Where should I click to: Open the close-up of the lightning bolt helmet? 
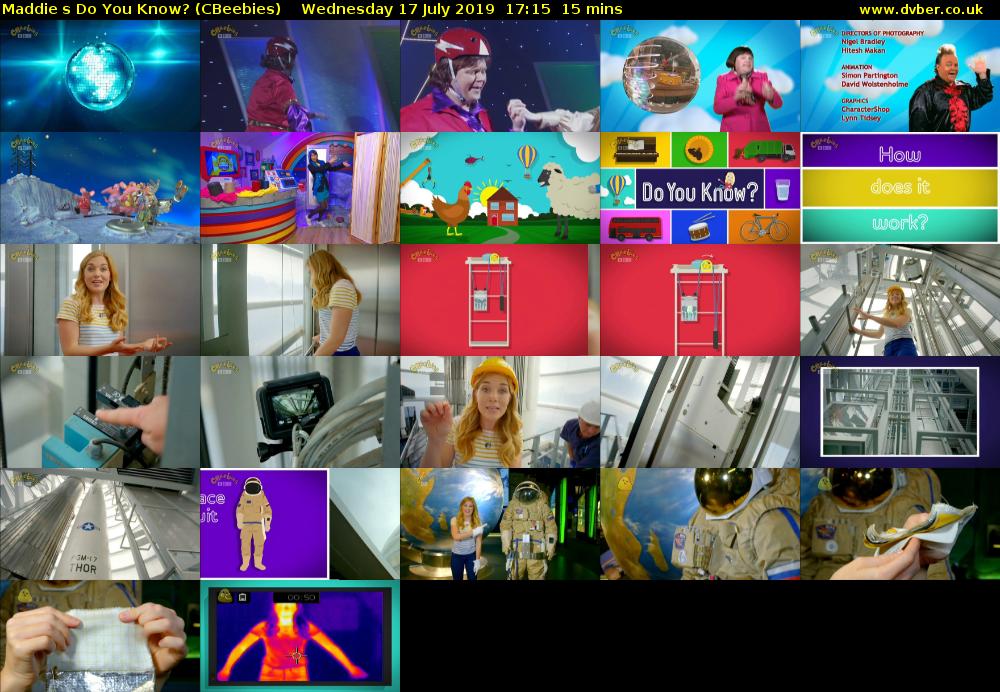(x=500, y=75)
